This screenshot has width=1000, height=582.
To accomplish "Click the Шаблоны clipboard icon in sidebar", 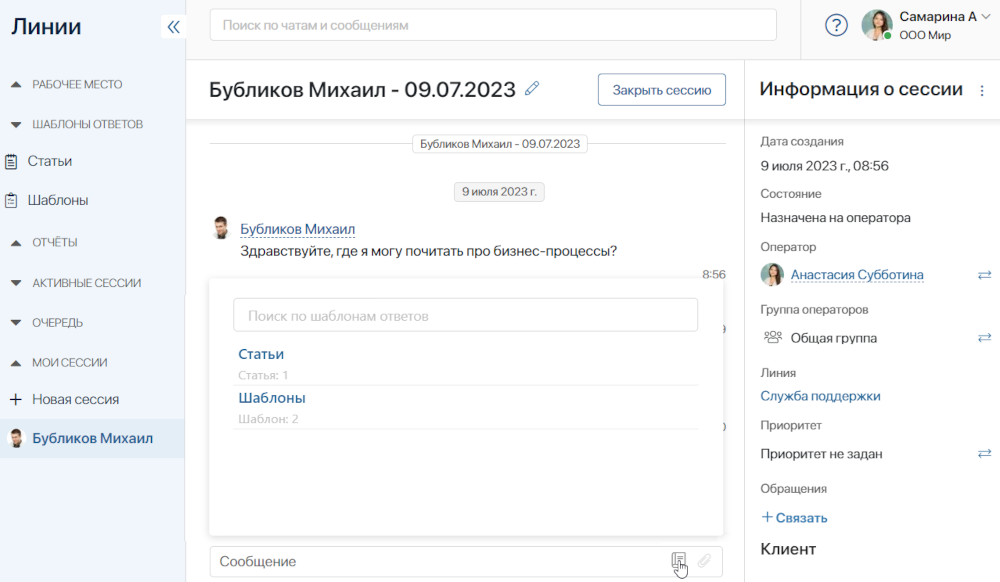I will click(x=11, y=200).
